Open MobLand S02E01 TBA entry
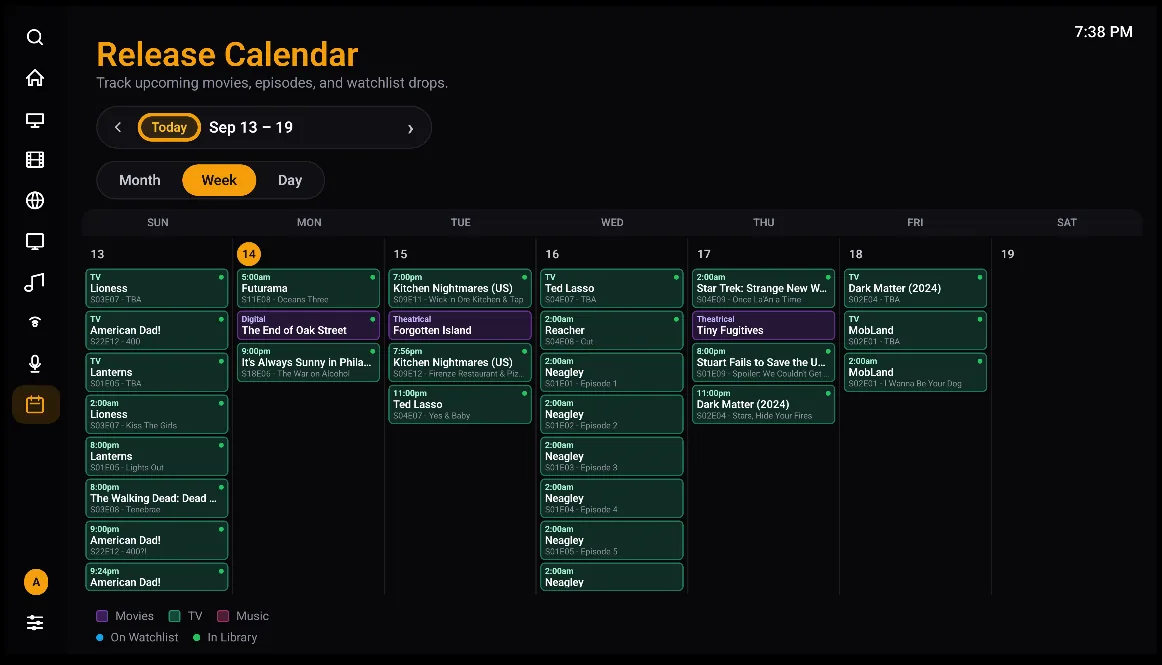The width and height of the screenshot is (1162, 665). pos(915,331)
